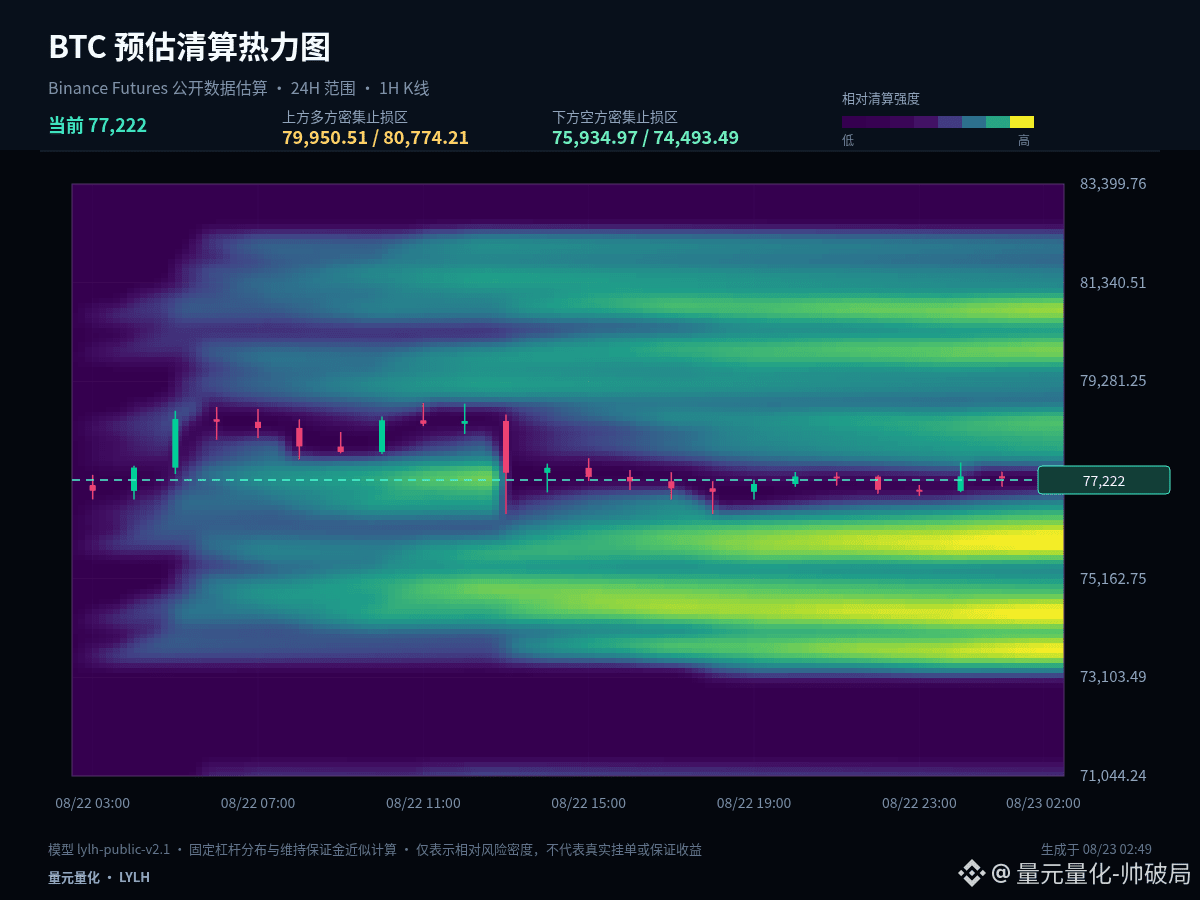Click the y-axis label 75,162.75
The width and height of the screenshot is (1200, 900).
tap(1113, 578)
